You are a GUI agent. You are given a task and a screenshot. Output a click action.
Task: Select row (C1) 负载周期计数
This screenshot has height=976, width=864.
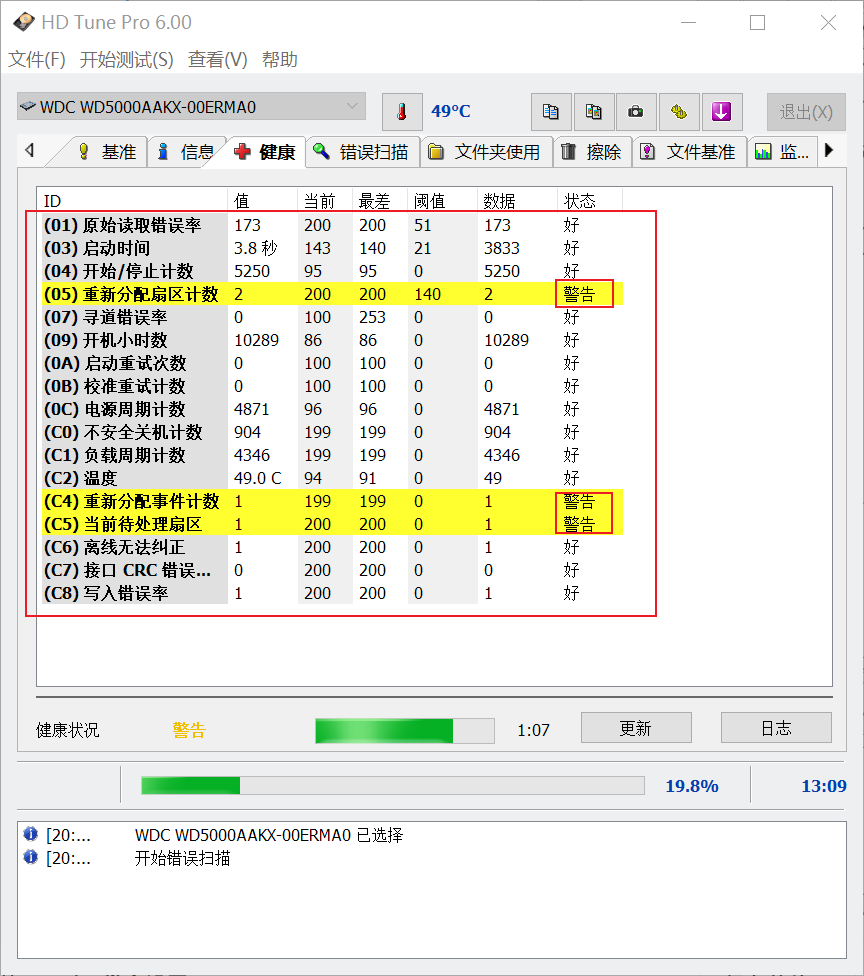point(332,455)
